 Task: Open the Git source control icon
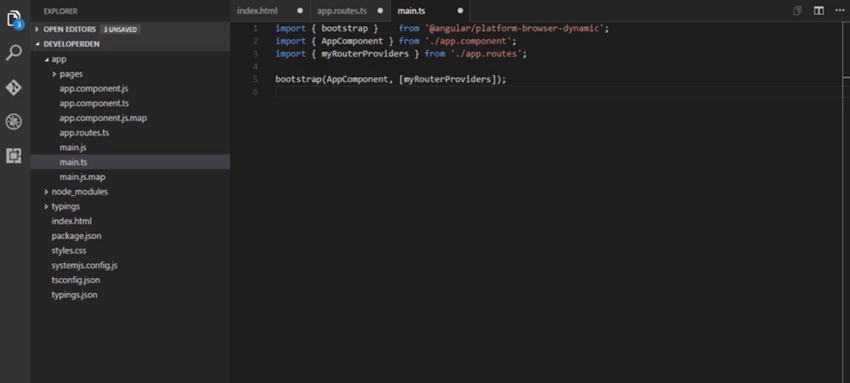point(14,87)
